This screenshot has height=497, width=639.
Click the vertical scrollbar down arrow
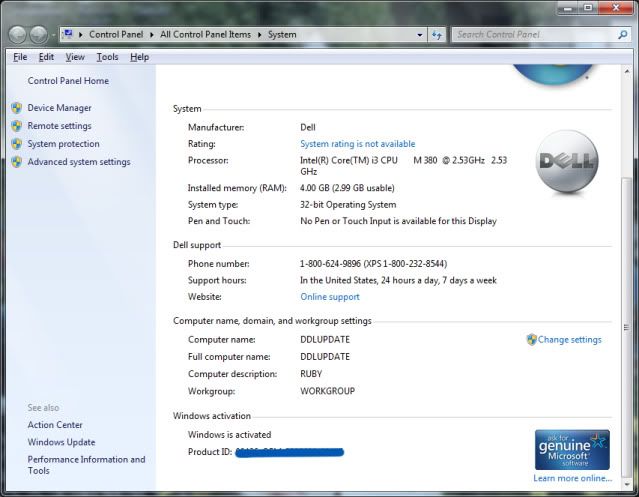(627, 484)
